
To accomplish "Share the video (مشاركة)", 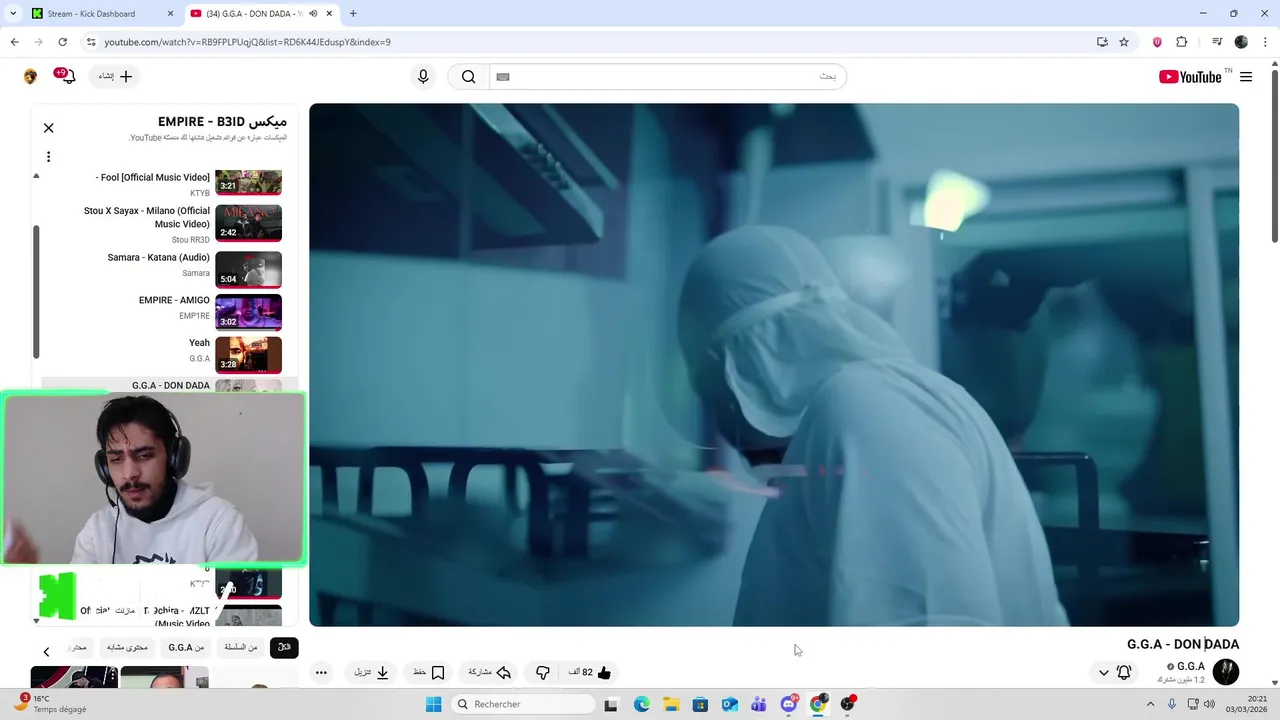I will click(x=490, y=673).
